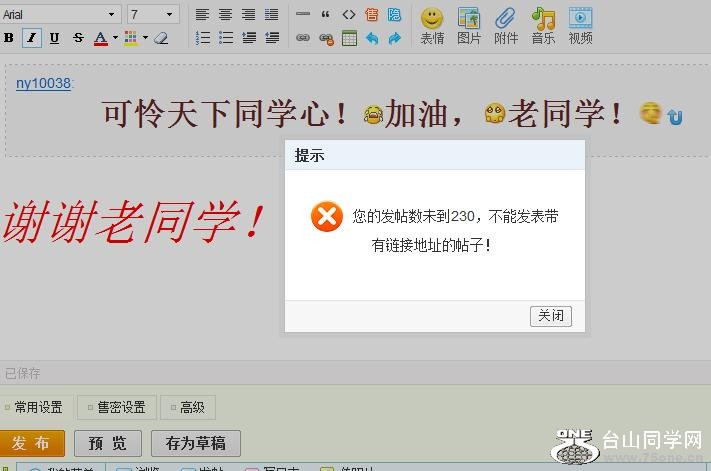Screen dimensions: 711x471
Task: Close the dialog with 关闭 button
Action: click(550, 315)
